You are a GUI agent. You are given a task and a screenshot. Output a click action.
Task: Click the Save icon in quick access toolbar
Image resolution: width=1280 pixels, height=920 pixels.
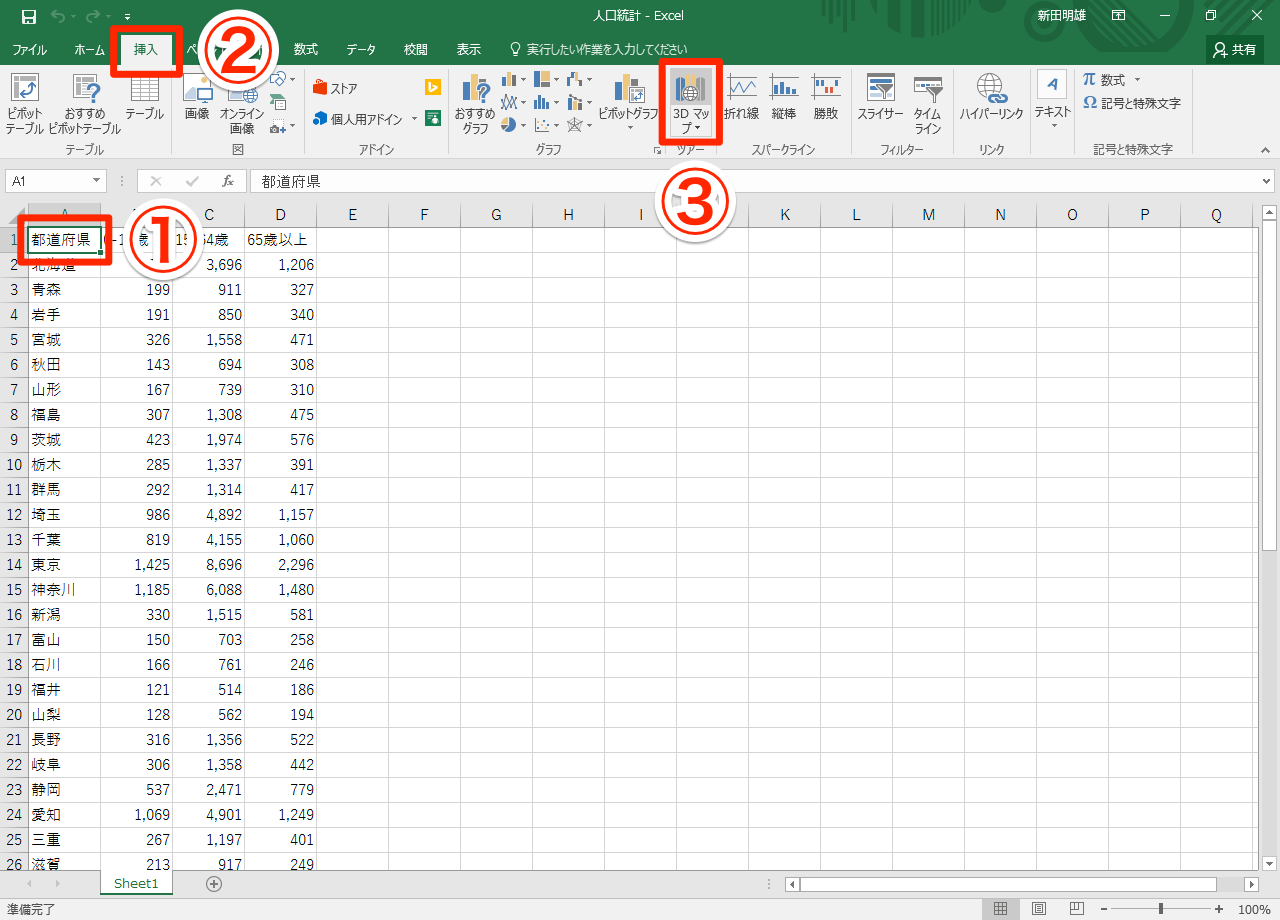28,17
